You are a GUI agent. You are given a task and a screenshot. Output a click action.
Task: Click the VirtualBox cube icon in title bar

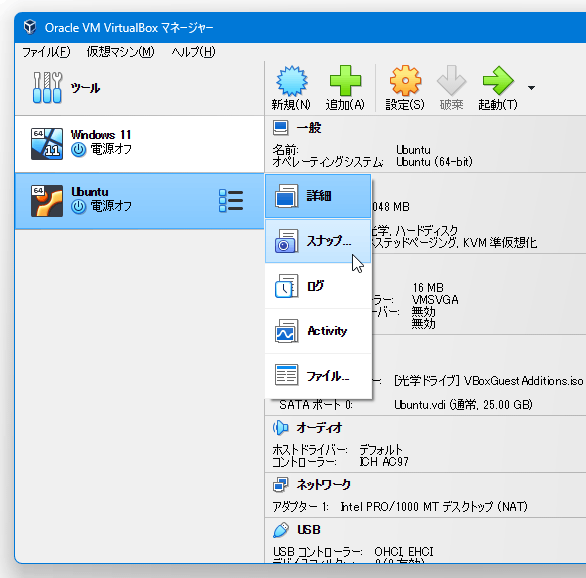[30, 27]
